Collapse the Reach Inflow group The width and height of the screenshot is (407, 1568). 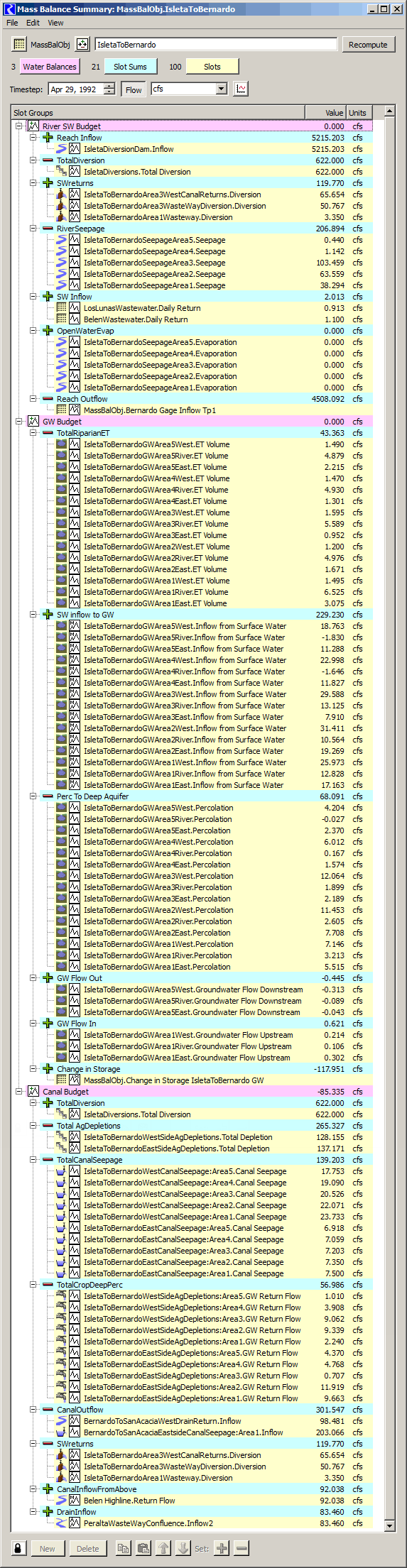(x=33, y=138)
